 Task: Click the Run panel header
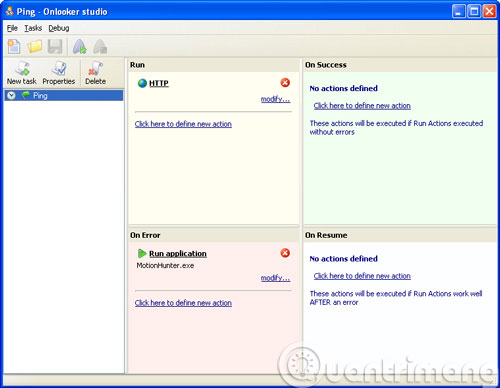tap(213, 65)
